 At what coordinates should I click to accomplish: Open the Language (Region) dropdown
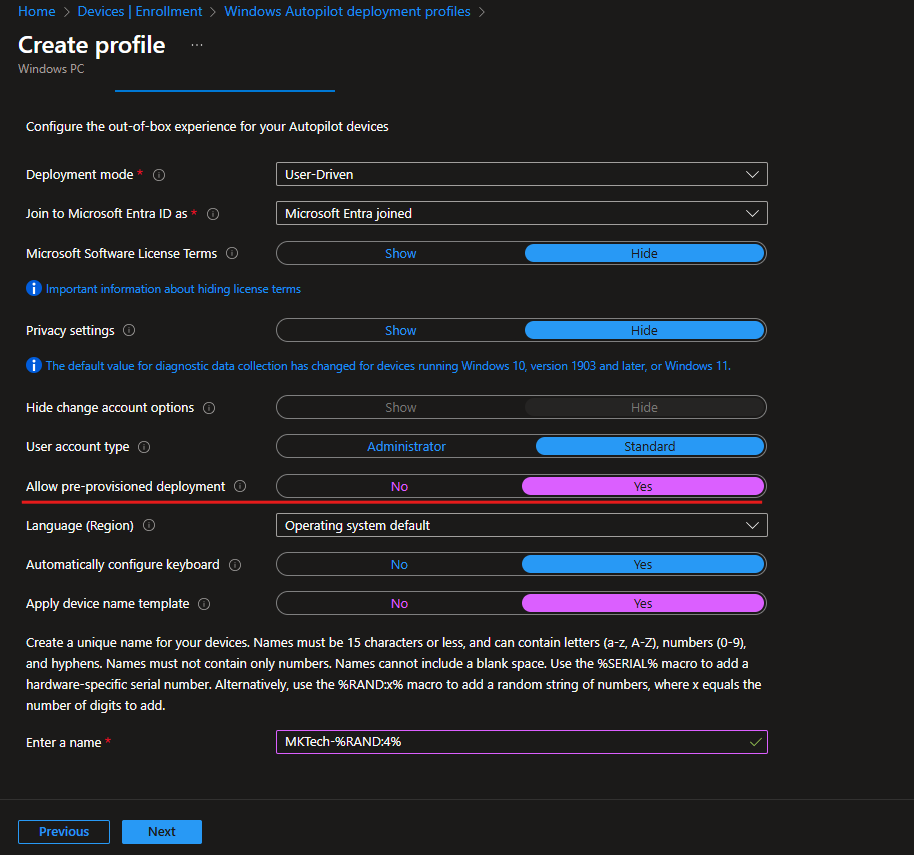(x=521, y=525)
